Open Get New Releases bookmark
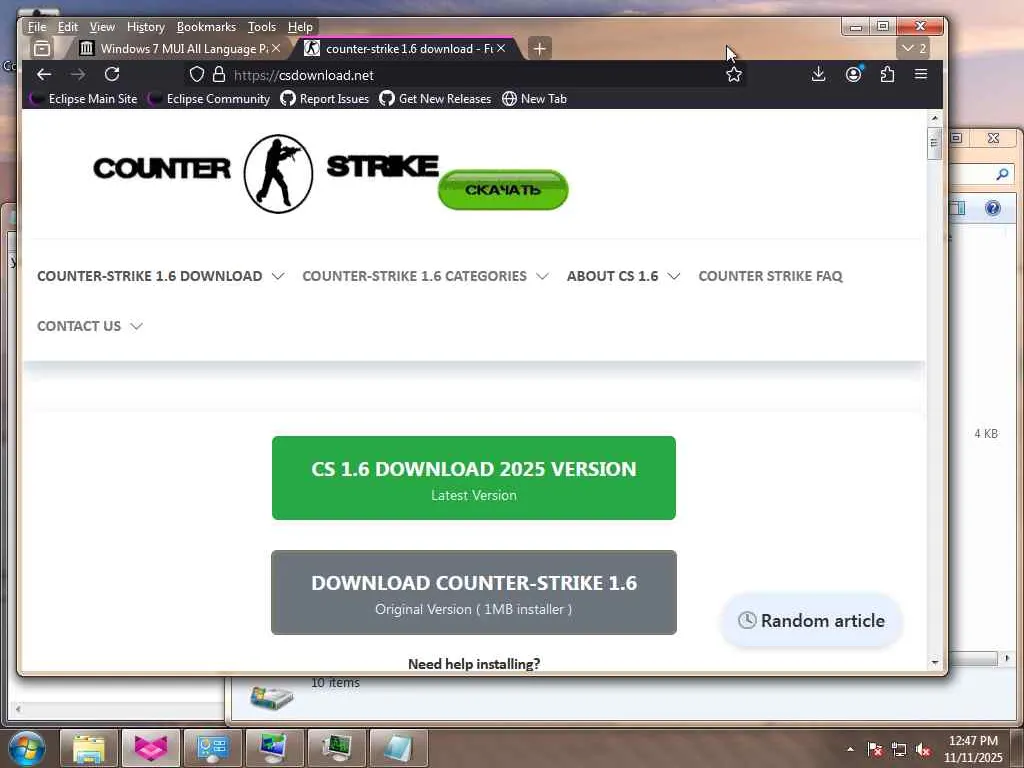1024x768 pixels. pos(435,99)
